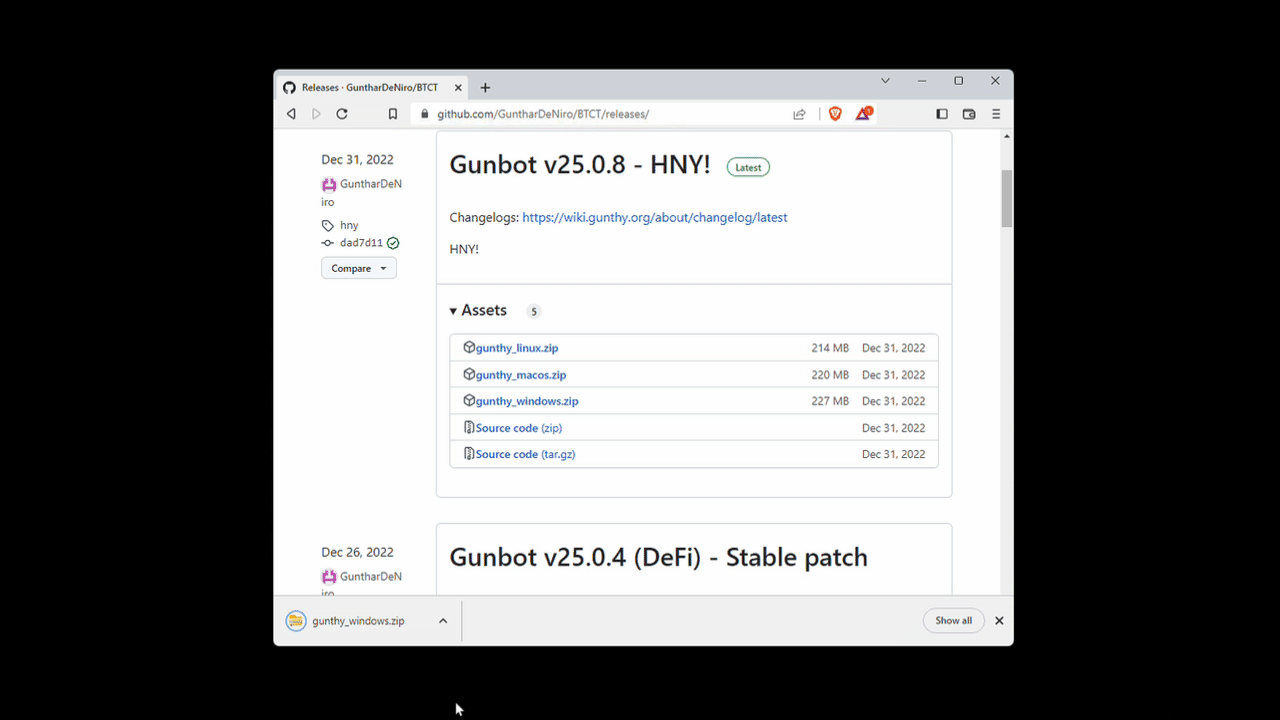The image size is (1280, 720).
Task: Select the Releases GuntharDeNiro/BTCT tab
Action: coord(370,88)
